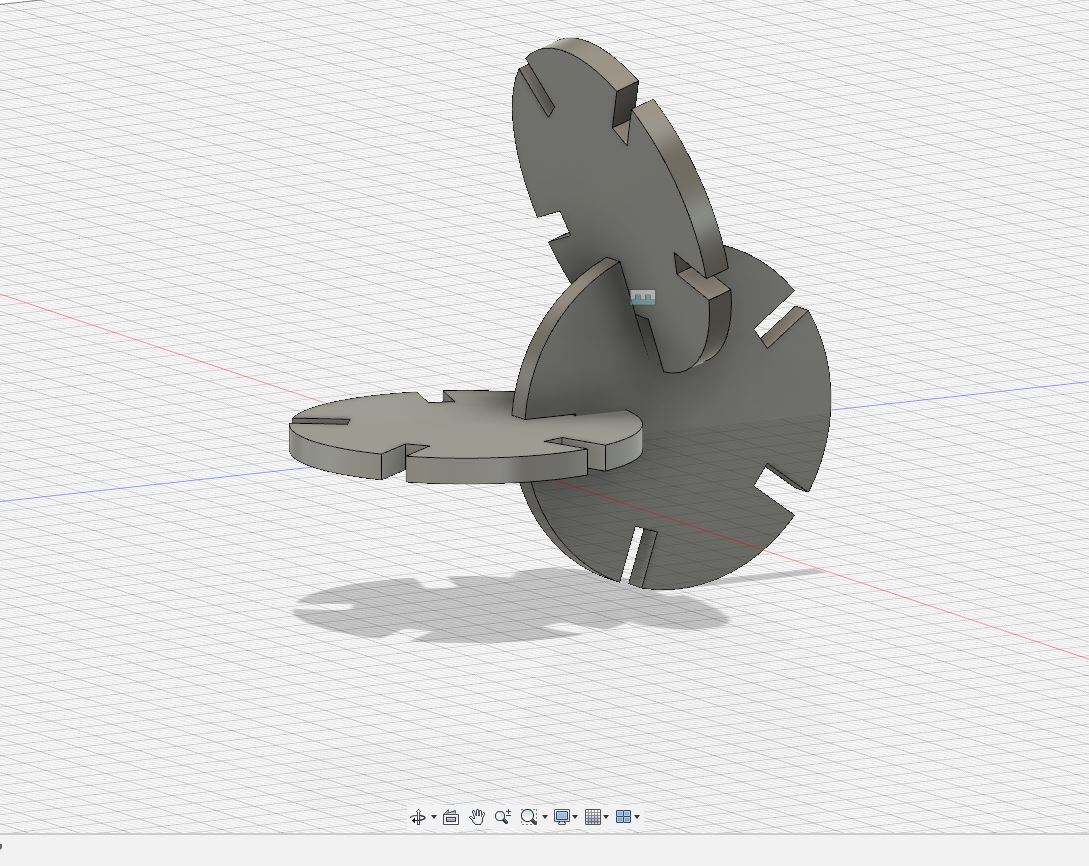
Task: Click the Look At icon
Action: click(x=451, y=817)
